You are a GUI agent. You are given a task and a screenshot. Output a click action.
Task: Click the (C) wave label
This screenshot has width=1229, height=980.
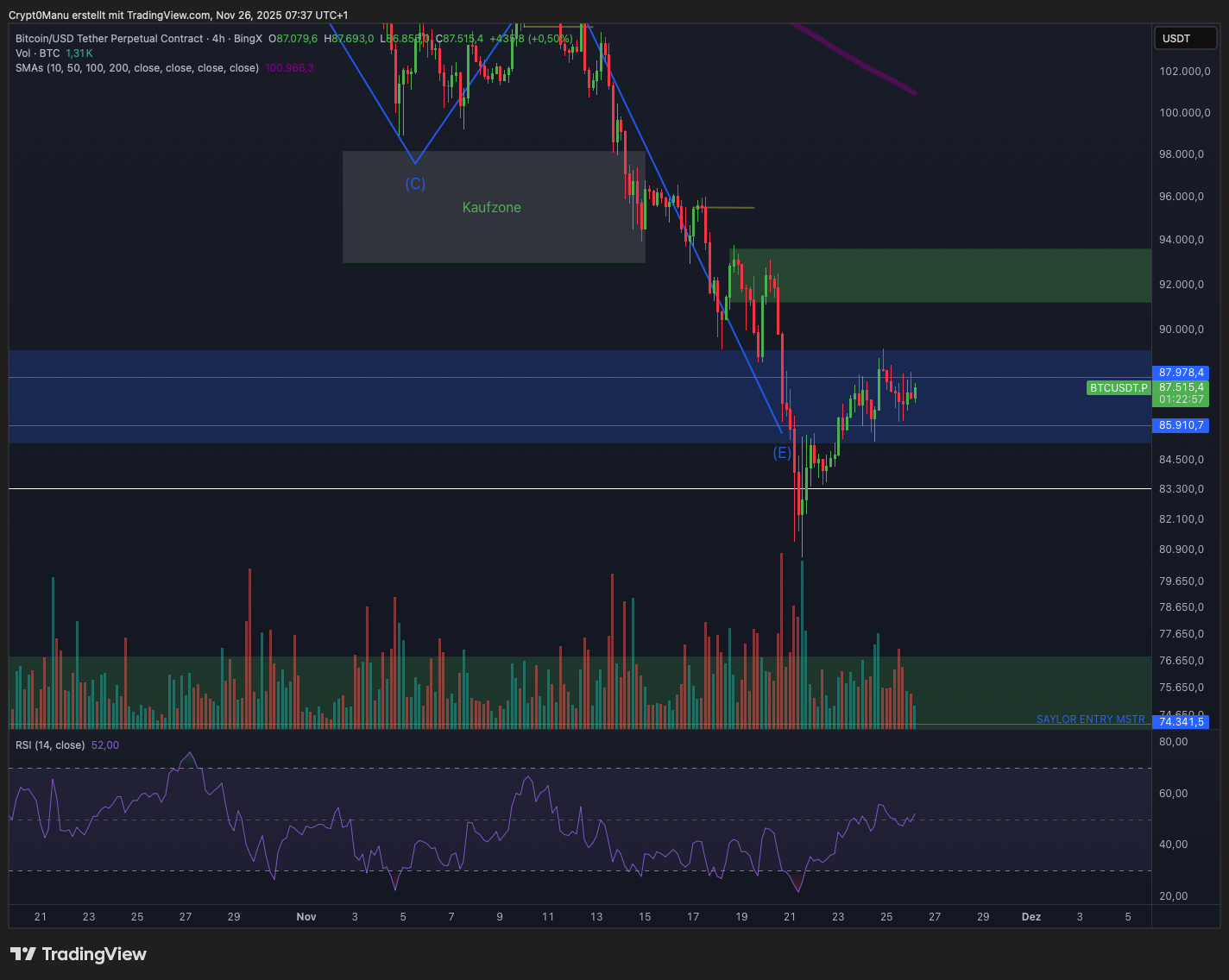coord(415,184)
